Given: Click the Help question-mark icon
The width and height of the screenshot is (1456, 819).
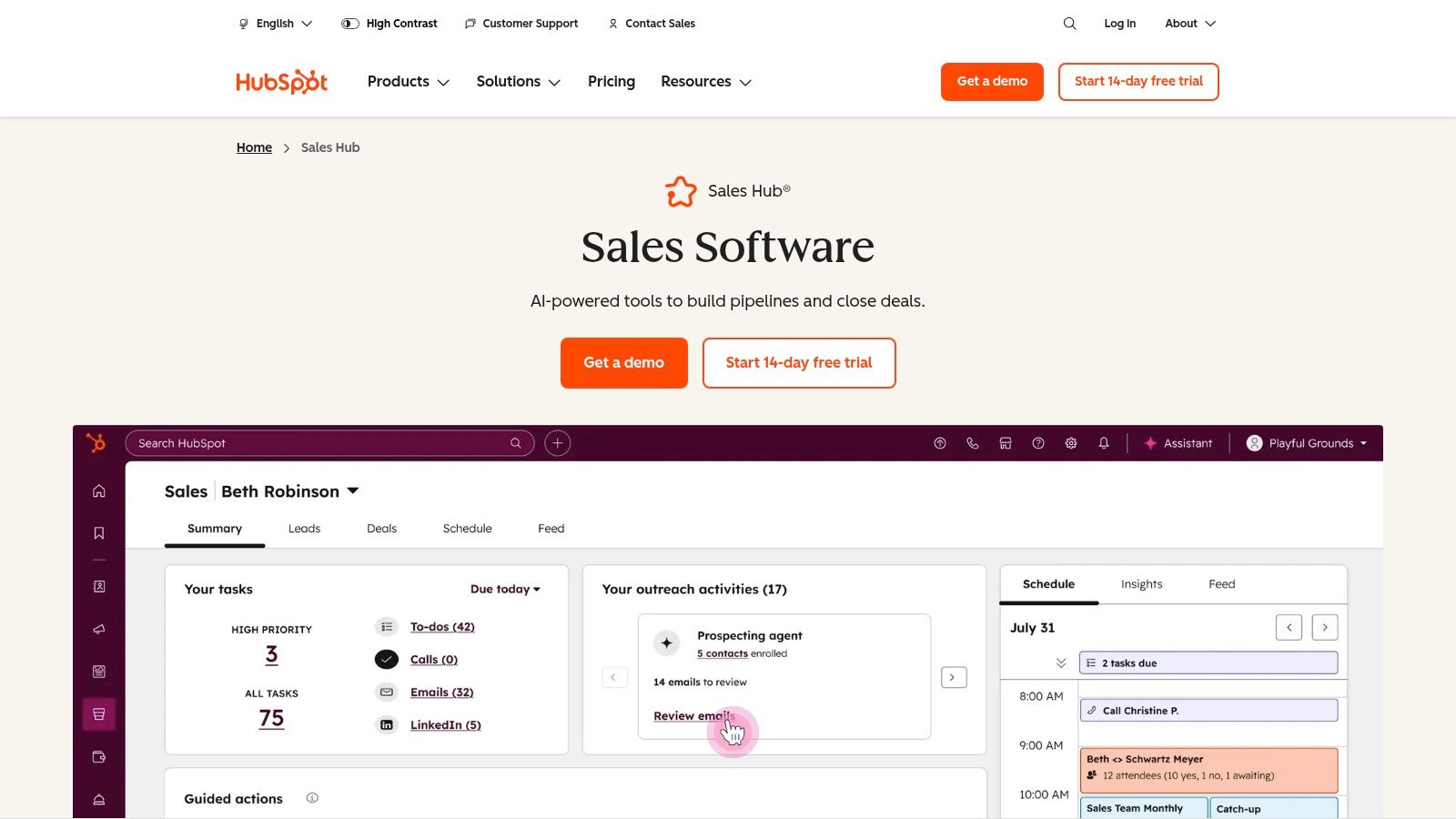Looking at the screenshot, I should point(1037,443).
